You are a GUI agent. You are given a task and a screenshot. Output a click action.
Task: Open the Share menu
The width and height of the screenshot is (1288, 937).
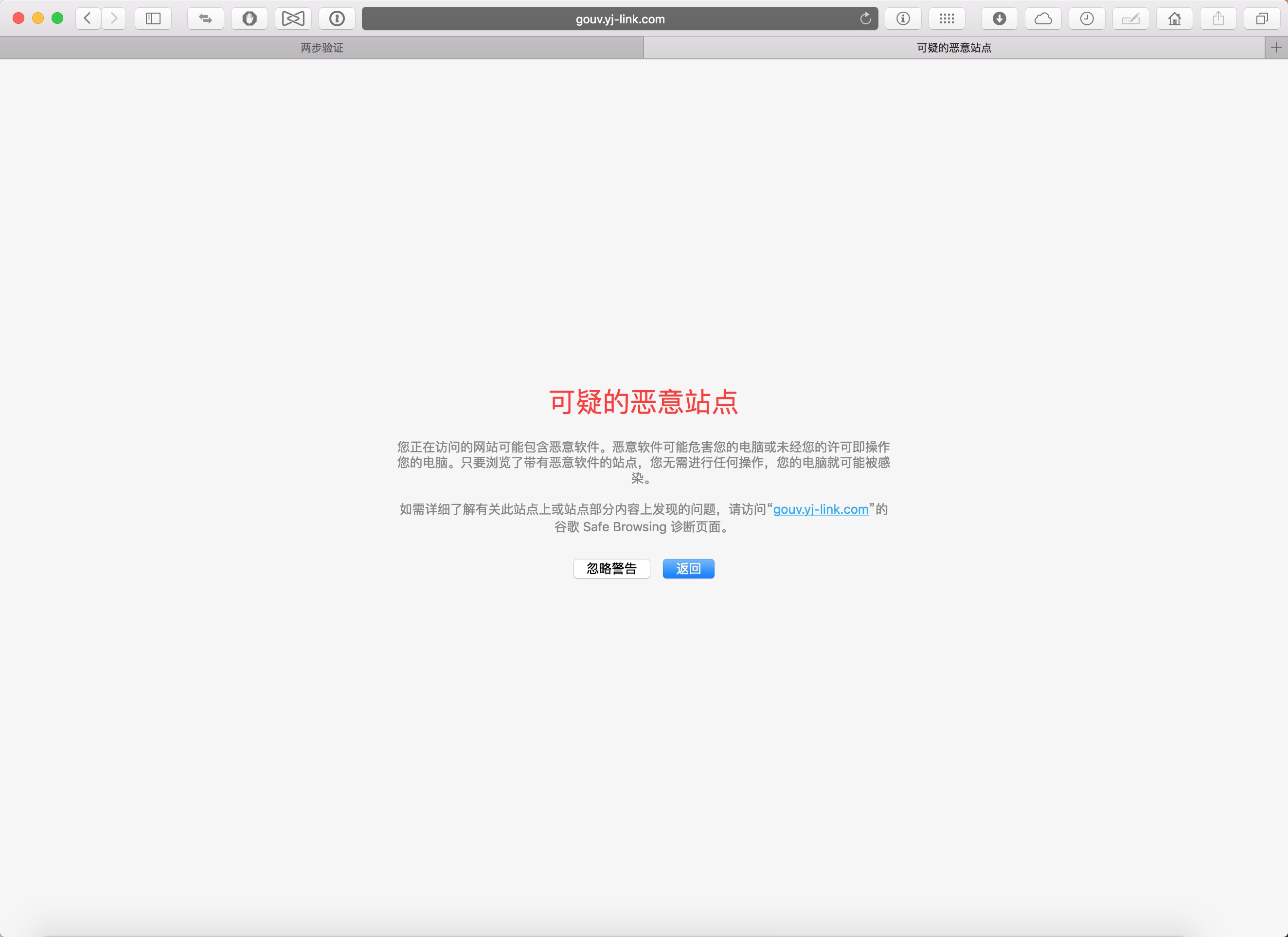coord(1218,19)
